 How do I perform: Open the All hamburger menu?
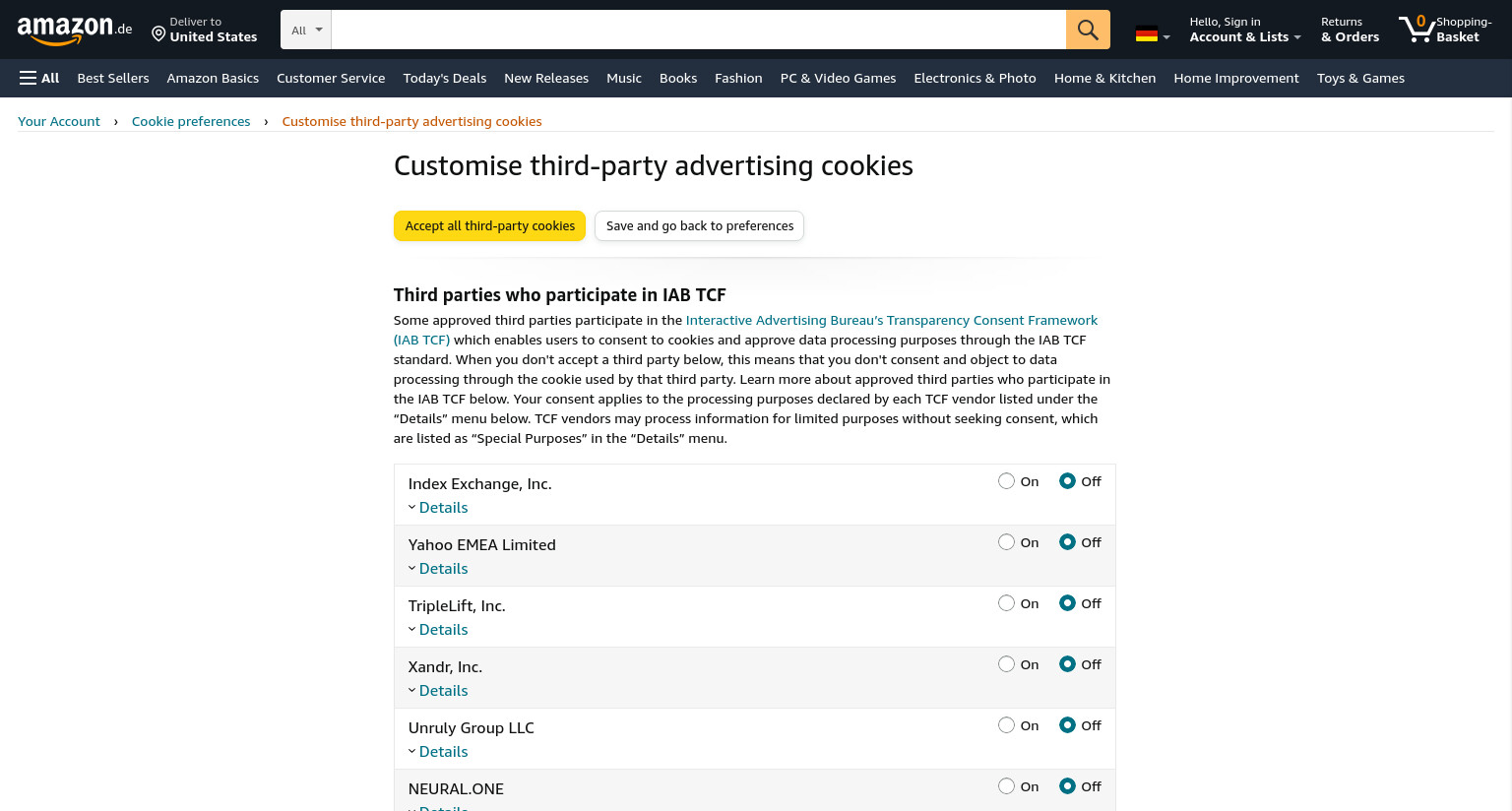tap(39, 78)
